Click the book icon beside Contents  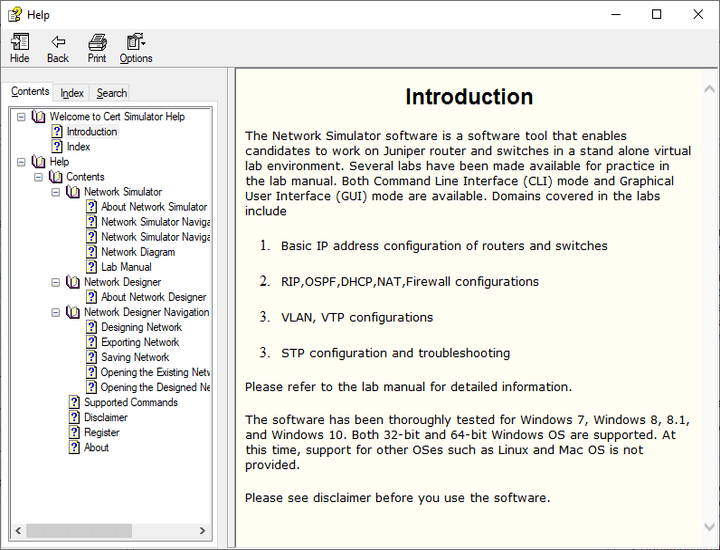point(56,177)
